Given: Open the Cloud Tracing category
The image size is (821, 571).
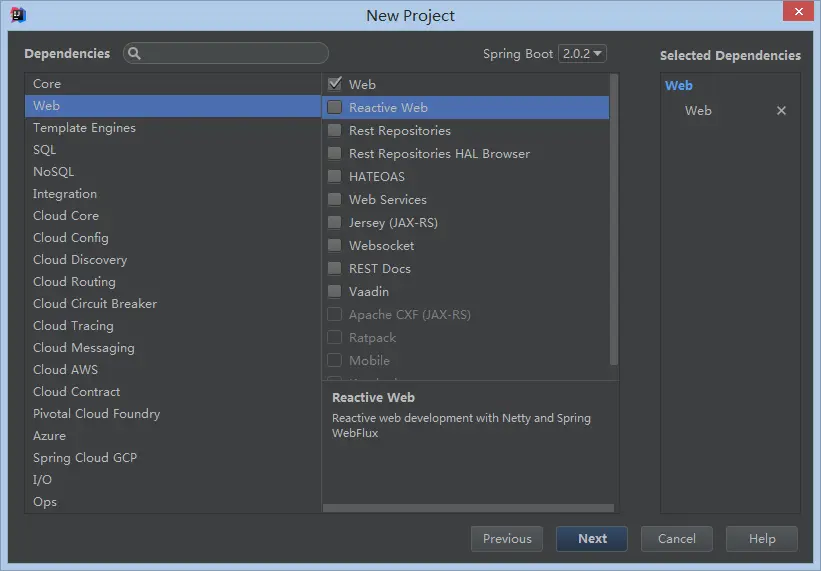Looking at the screenshot, I should pyautogui.click(x=173, y=326).
